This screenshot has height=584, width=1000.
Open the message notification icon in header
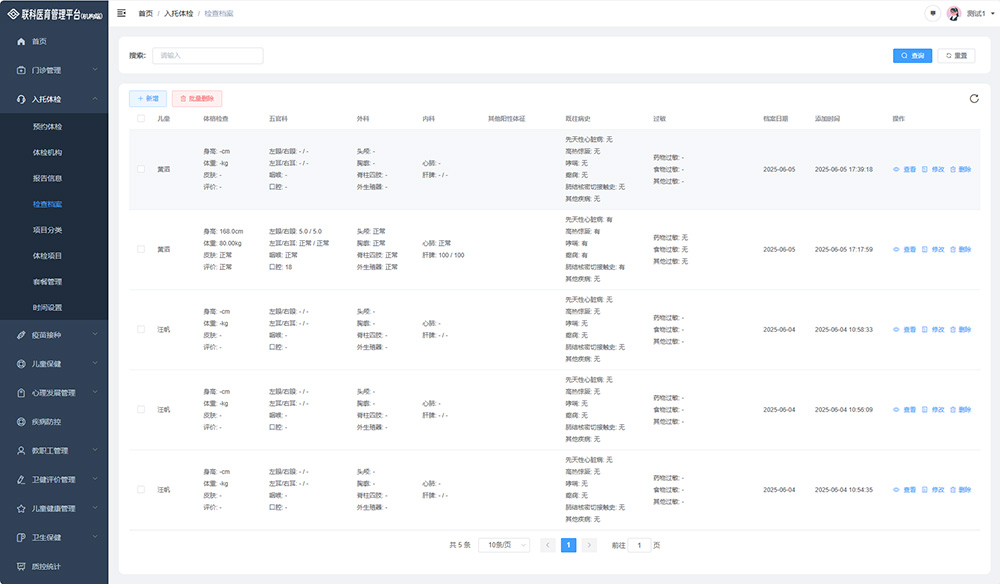(933, 13)
